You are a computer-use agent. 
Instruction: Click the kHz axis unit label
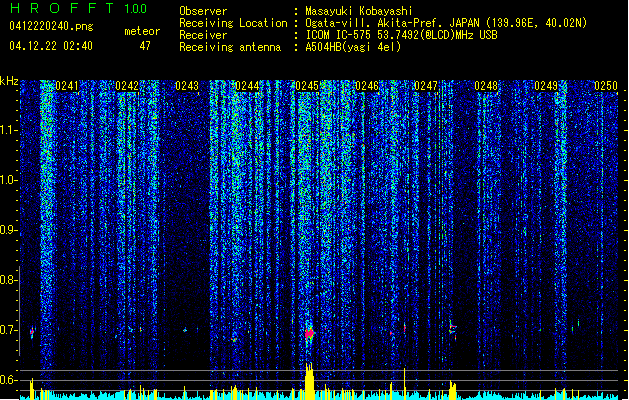(9, 81)
